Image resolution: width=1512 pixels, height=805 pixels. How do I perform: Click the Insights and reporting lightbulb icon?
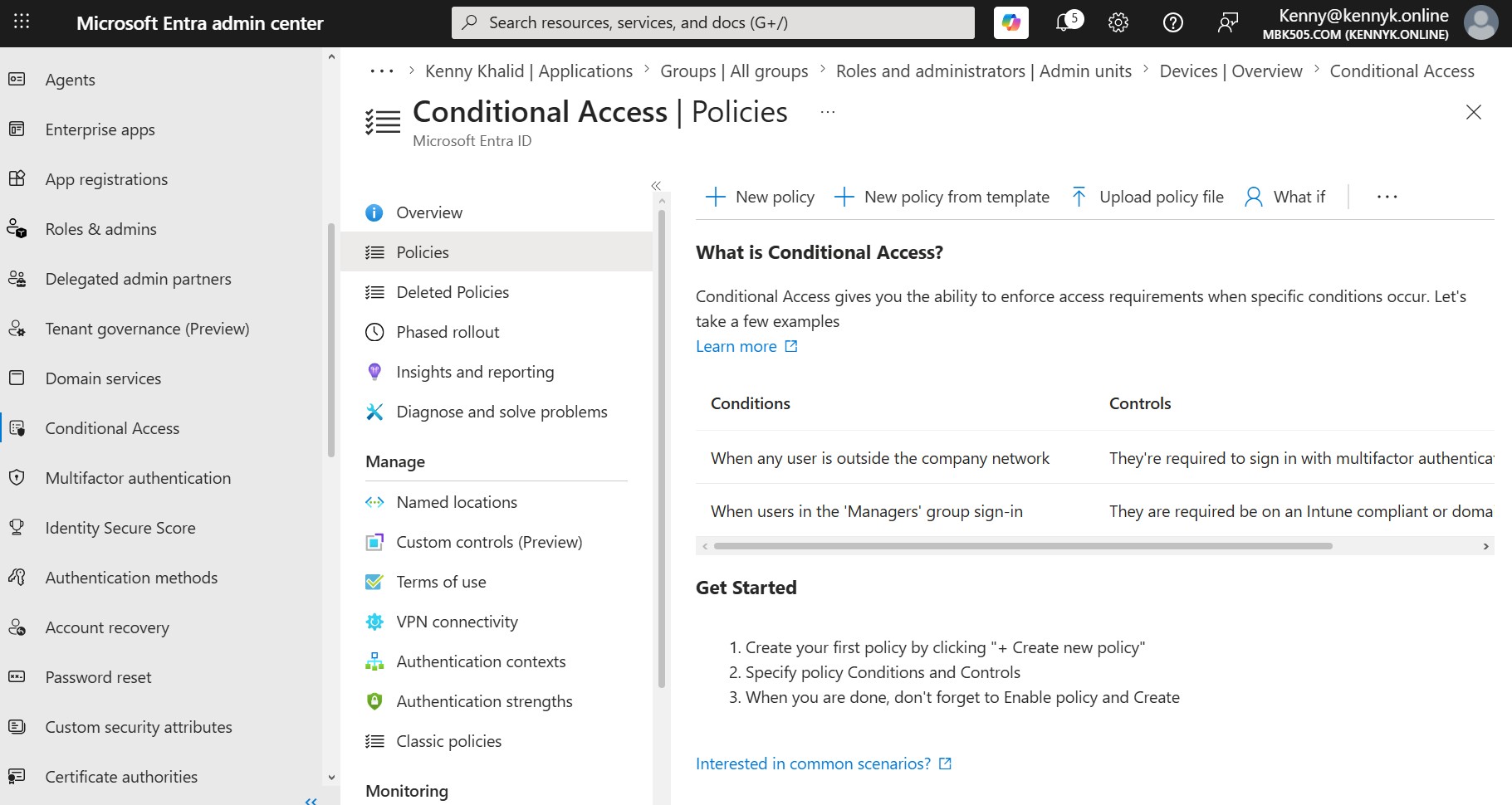pos(374,372)
